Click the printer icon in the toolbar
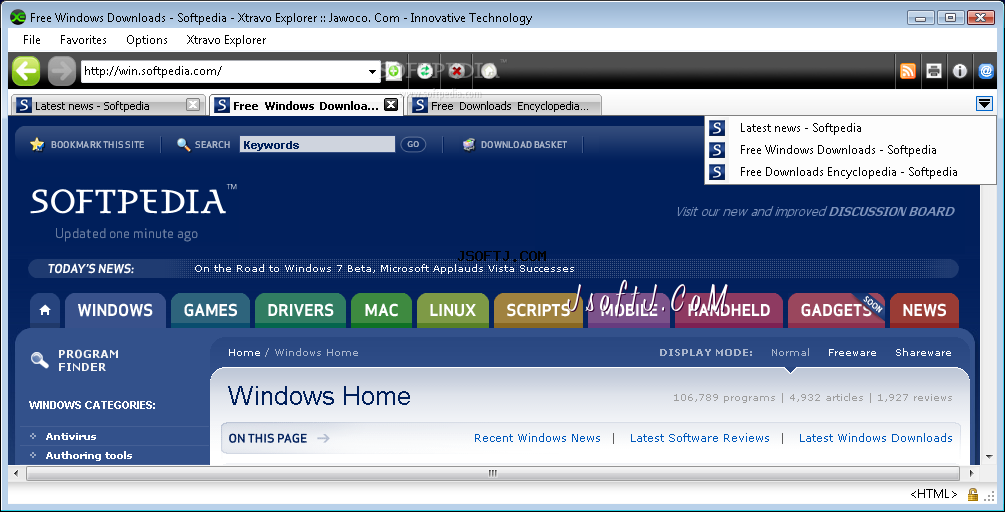Viewport: 1005px width, 512px height. tap(934, 71)
